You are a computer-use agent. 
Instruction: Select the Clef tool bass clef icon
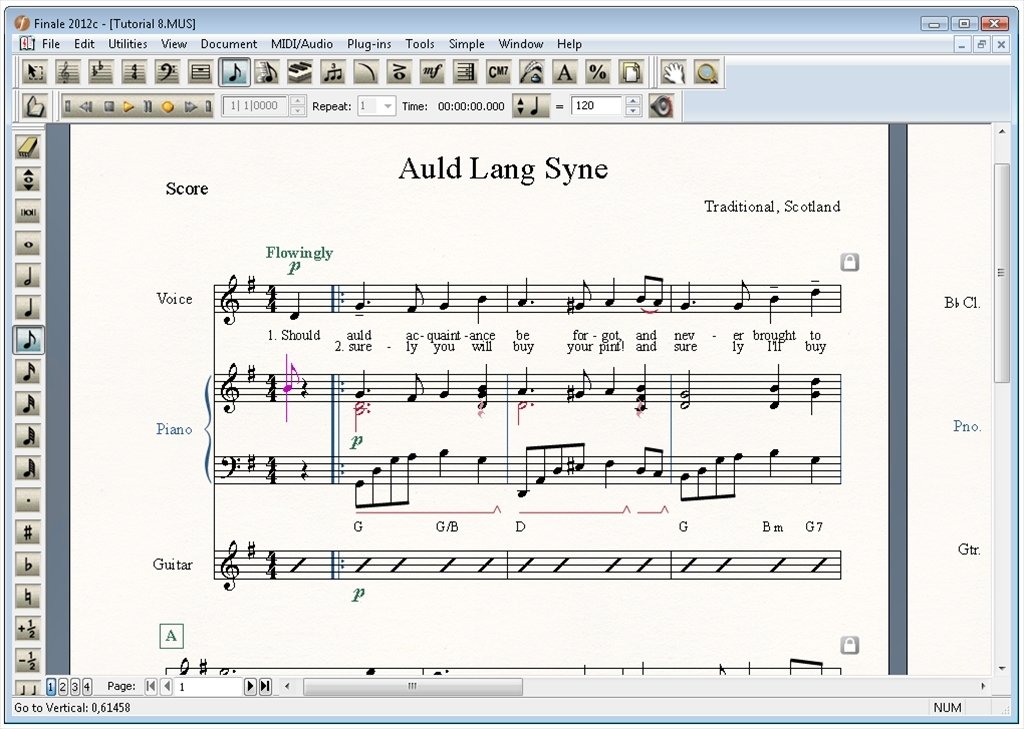[x=167, y=72]
